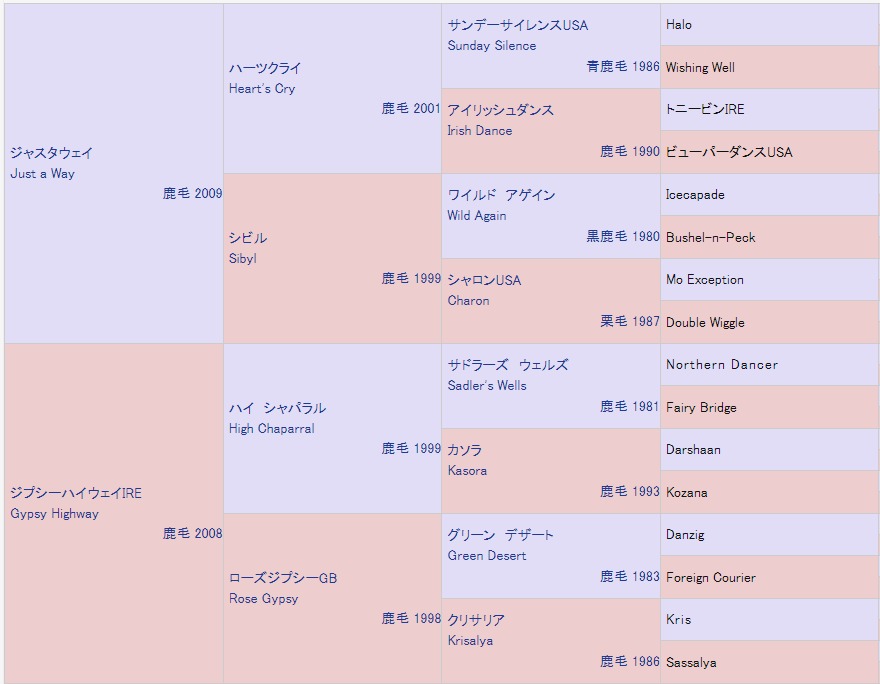880x684 pixels.
Task: Select Northern Dancer in the fourth generation
Action: [x=722, y=365]
